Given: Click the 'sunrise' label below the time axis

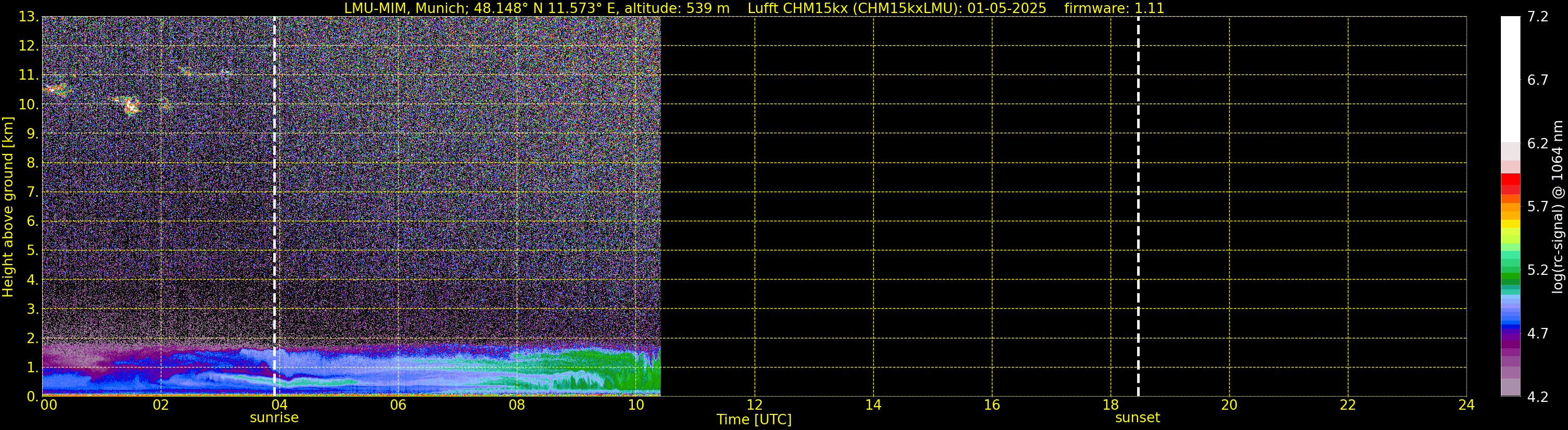Looking at the screenshot, I should coord(274,418).
